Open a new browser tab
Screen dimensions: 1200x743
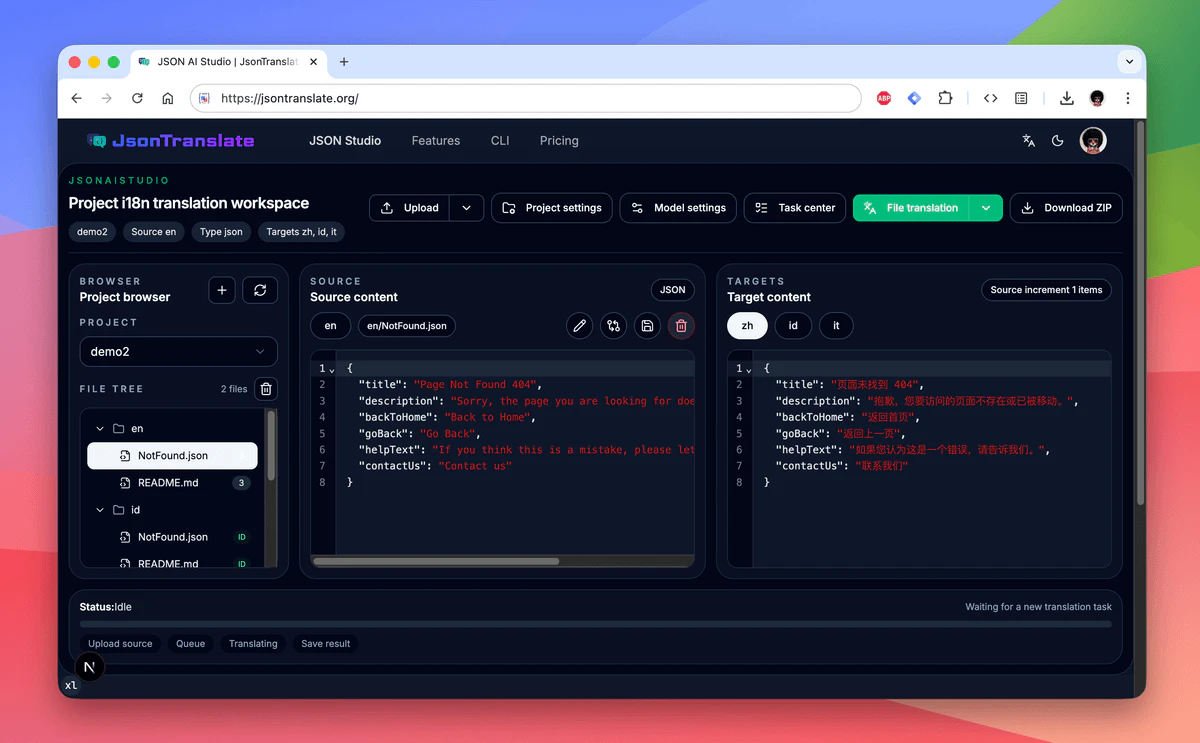tap(344, 61)
